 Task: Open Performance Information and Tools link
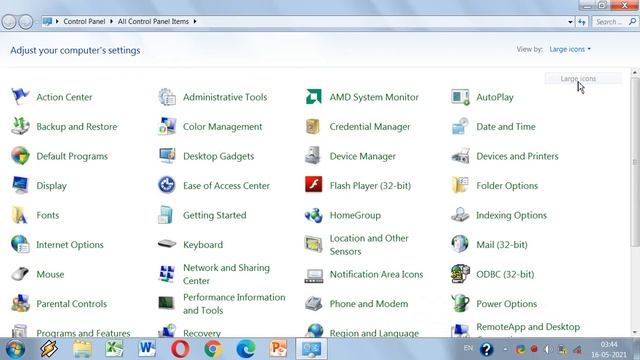[x=234, y=304]
